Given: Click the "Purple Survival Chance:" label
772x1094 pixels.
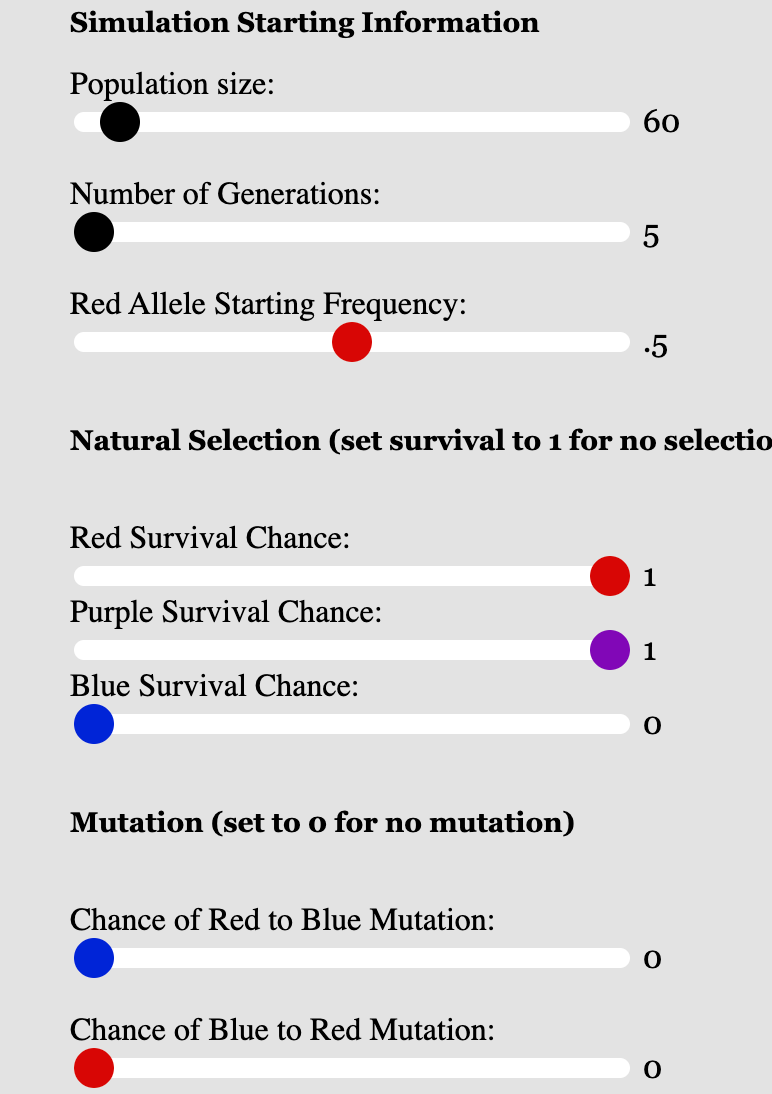Looking at the screenshot, I should (226, 611).
